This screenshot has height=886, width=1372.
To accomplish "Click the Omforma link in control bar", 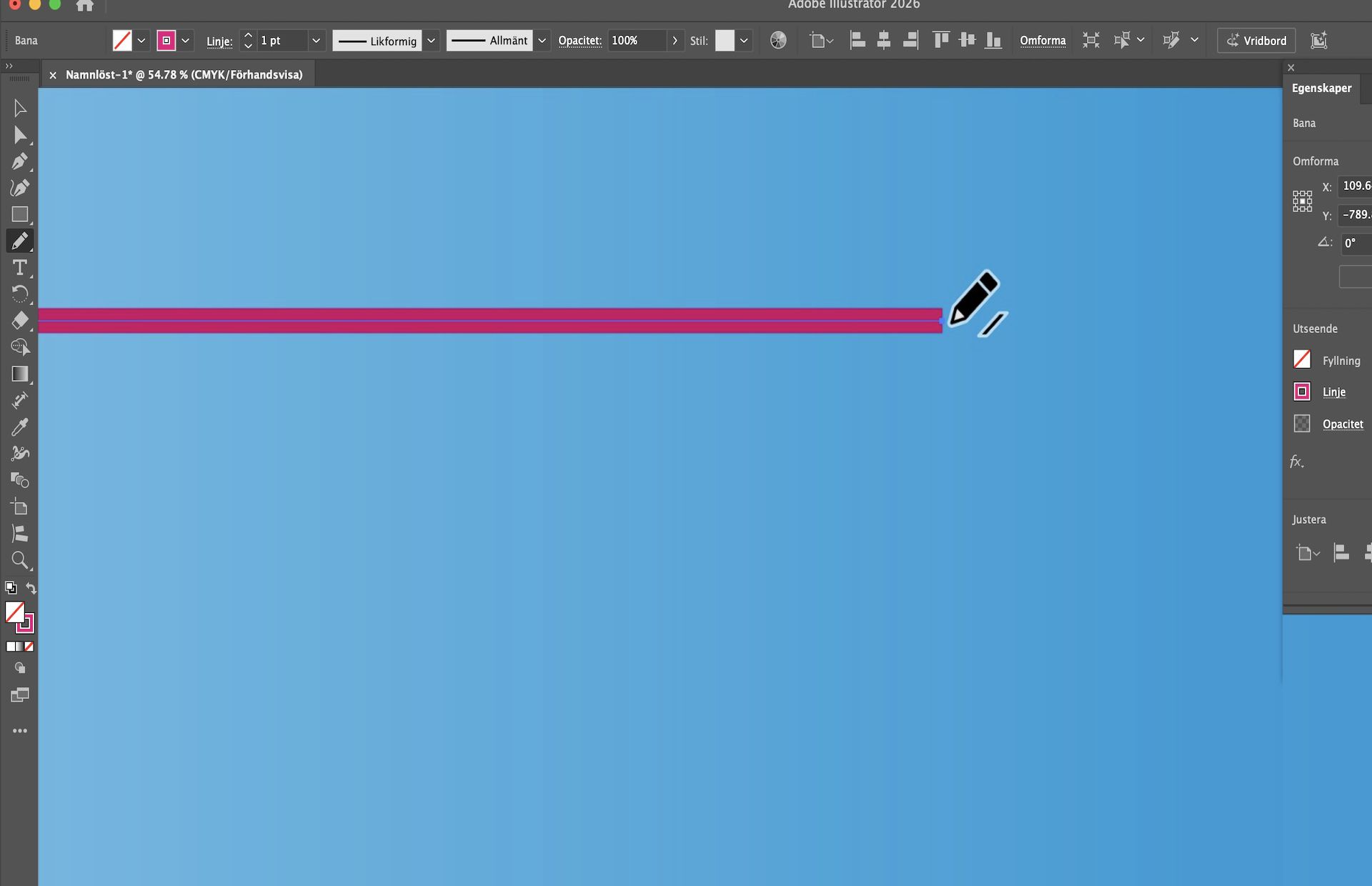I will [1043, 41].
